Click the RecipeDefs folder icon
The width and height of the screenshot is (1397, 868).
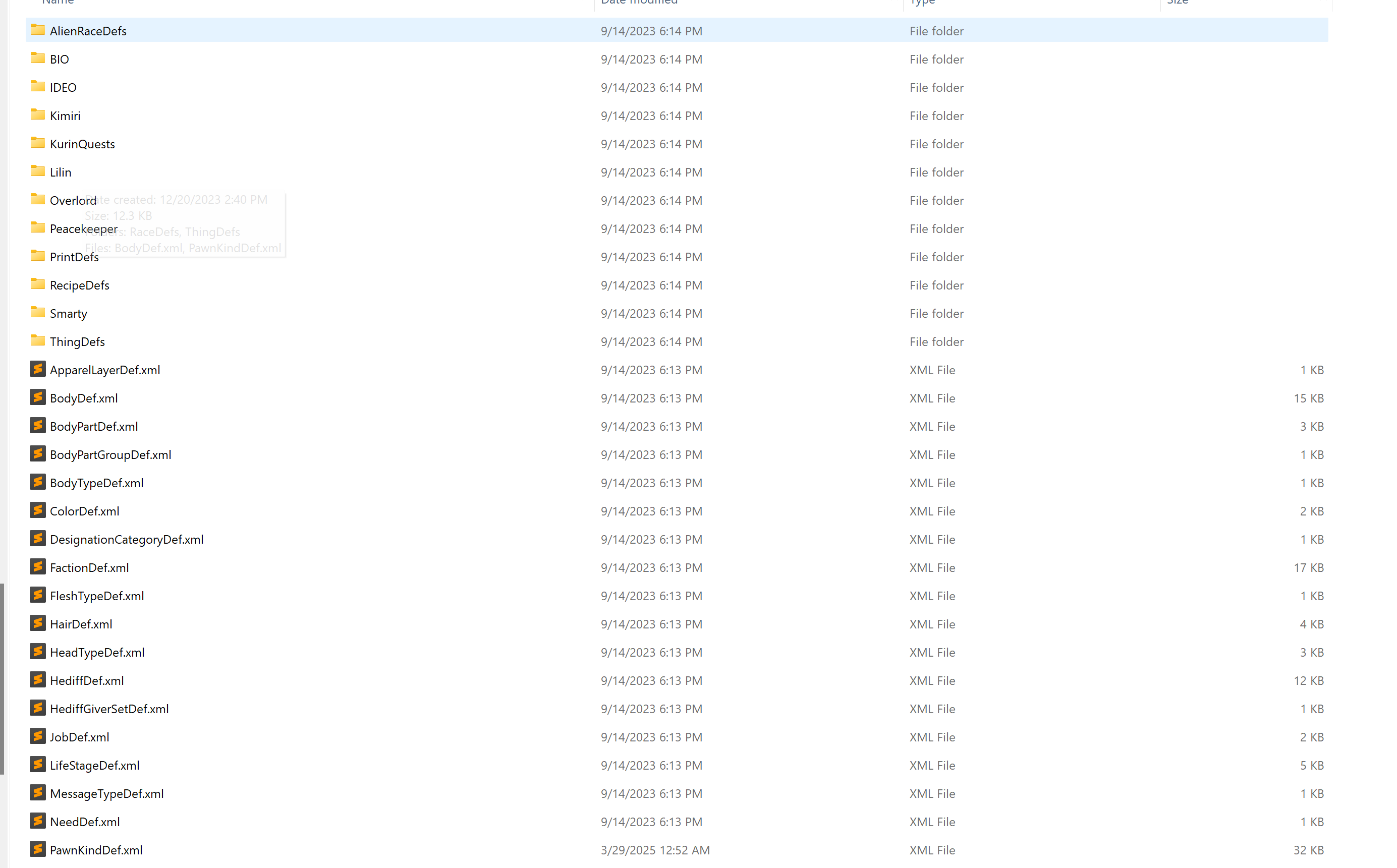(x=38, y=284)
